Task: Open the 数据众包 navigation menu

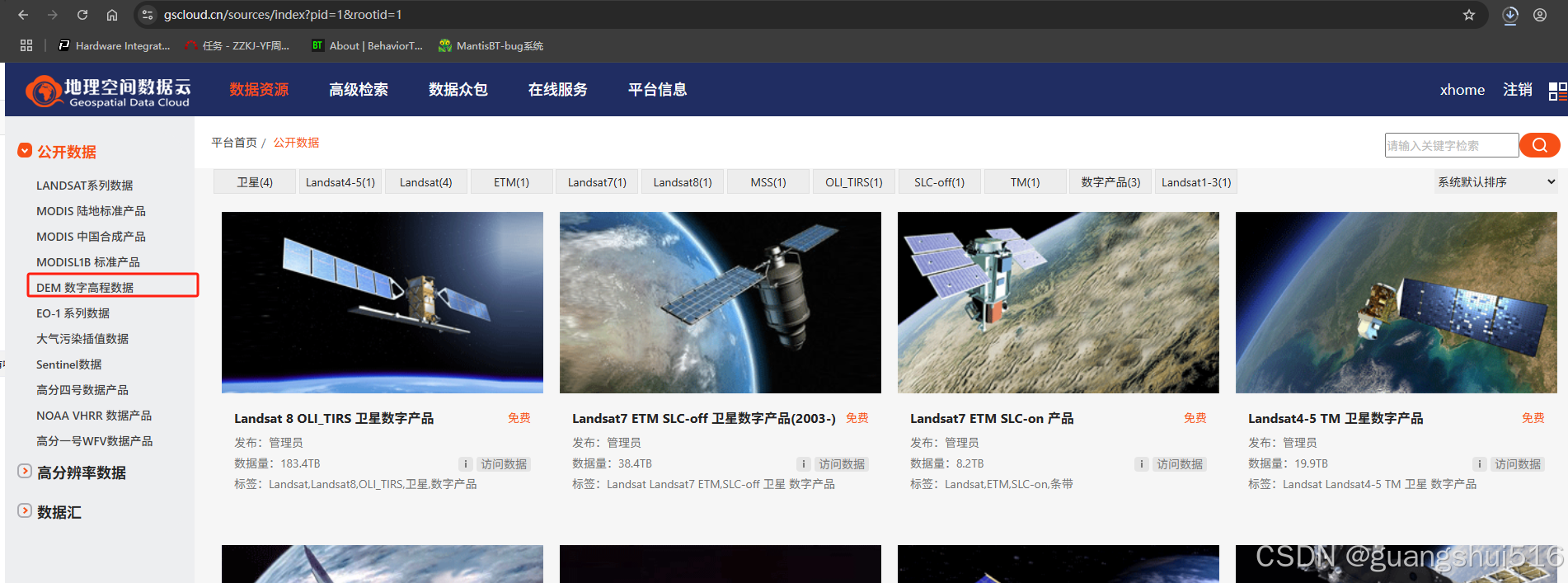Action: coord(458,89)
